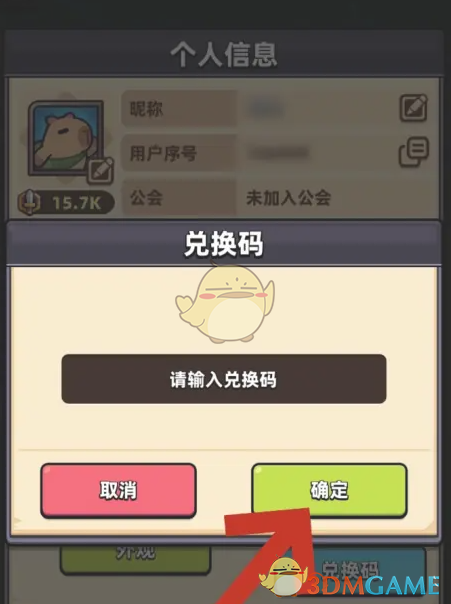This screenshot has height=604, width=451.
Task: Select the 用户序号 user number label
Action: tap(163, 153)
